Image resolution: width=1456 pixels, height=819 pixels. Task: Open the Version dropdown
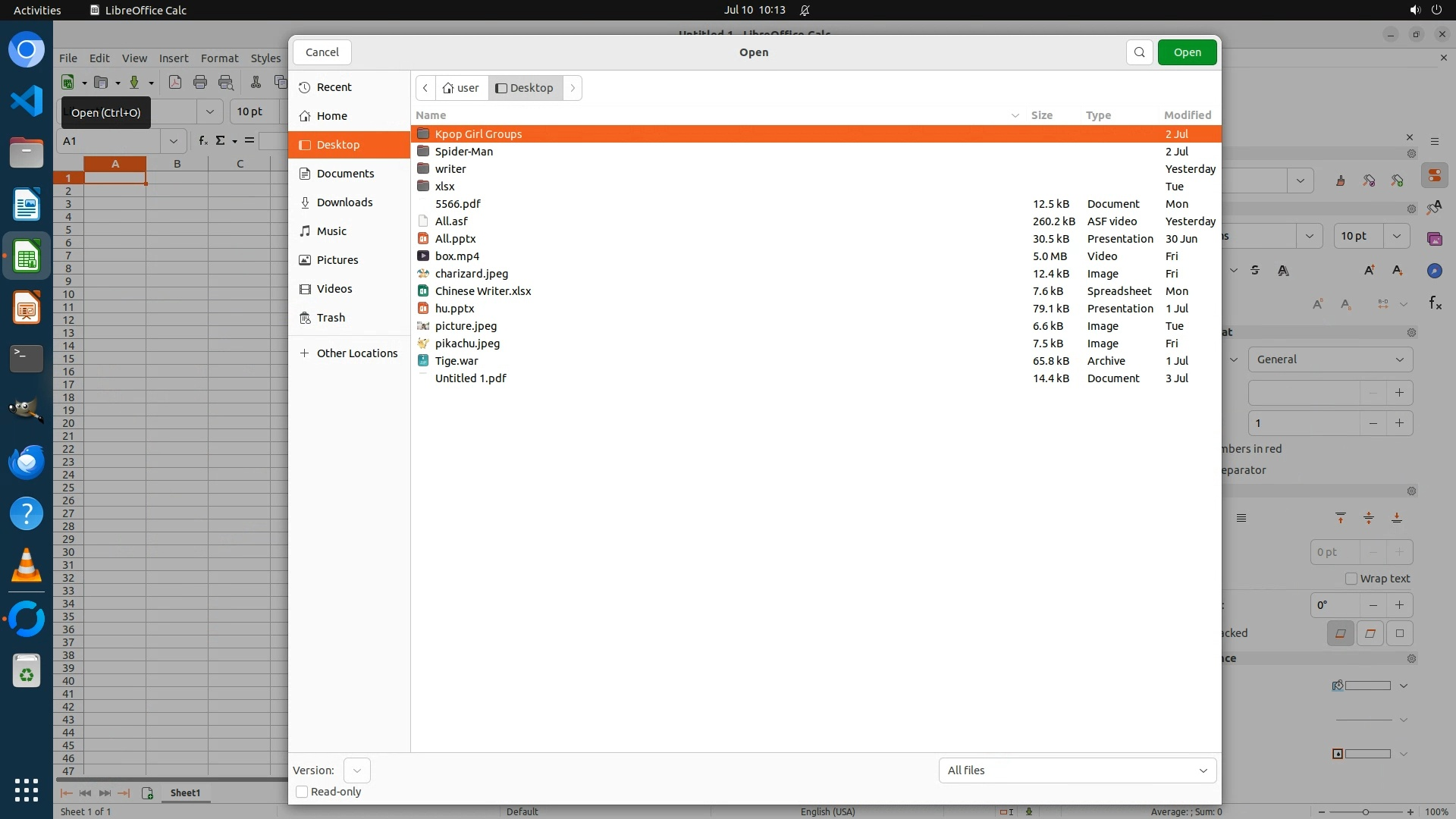(356, 770)
